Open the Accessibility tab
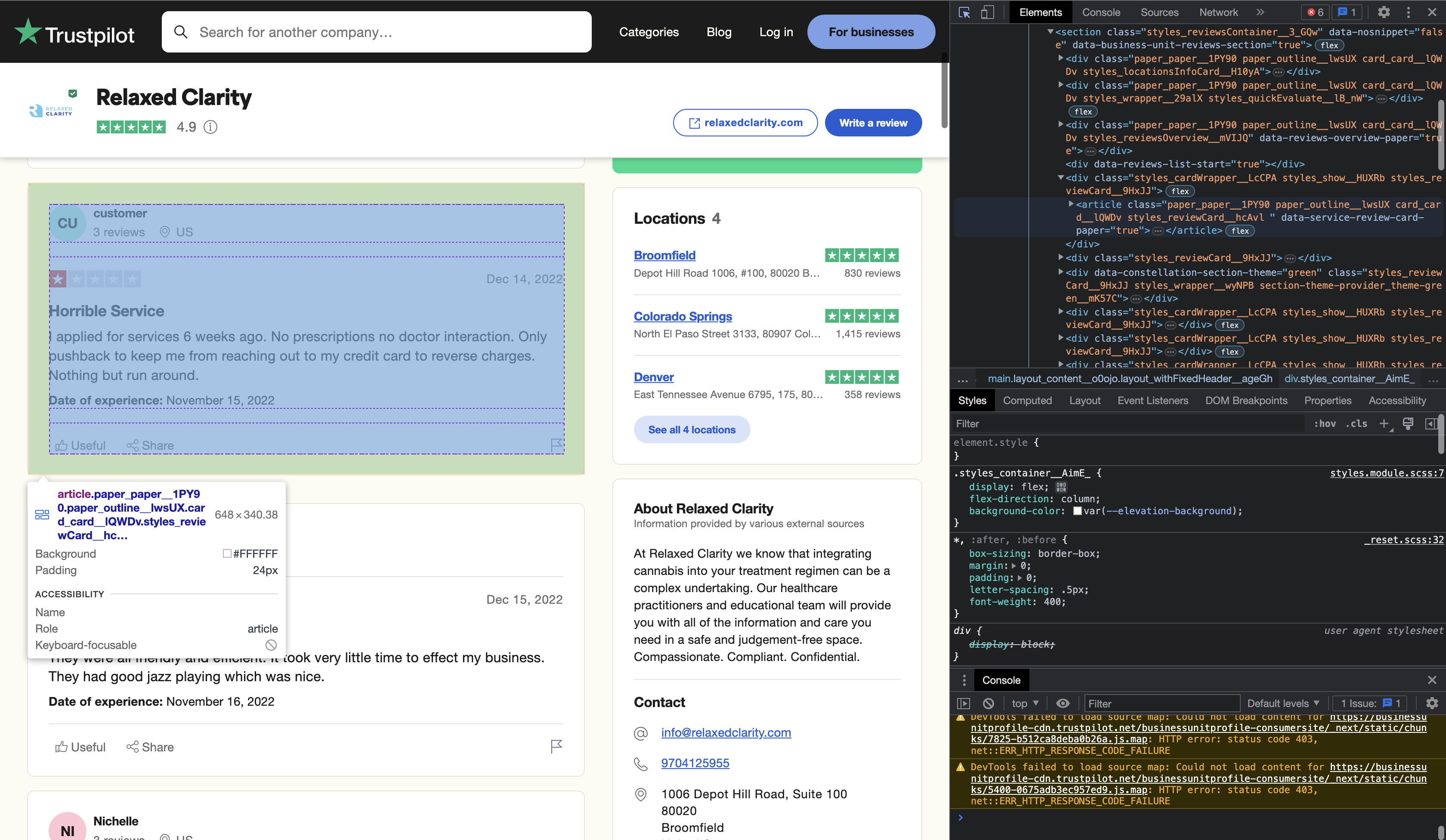 1397,401
